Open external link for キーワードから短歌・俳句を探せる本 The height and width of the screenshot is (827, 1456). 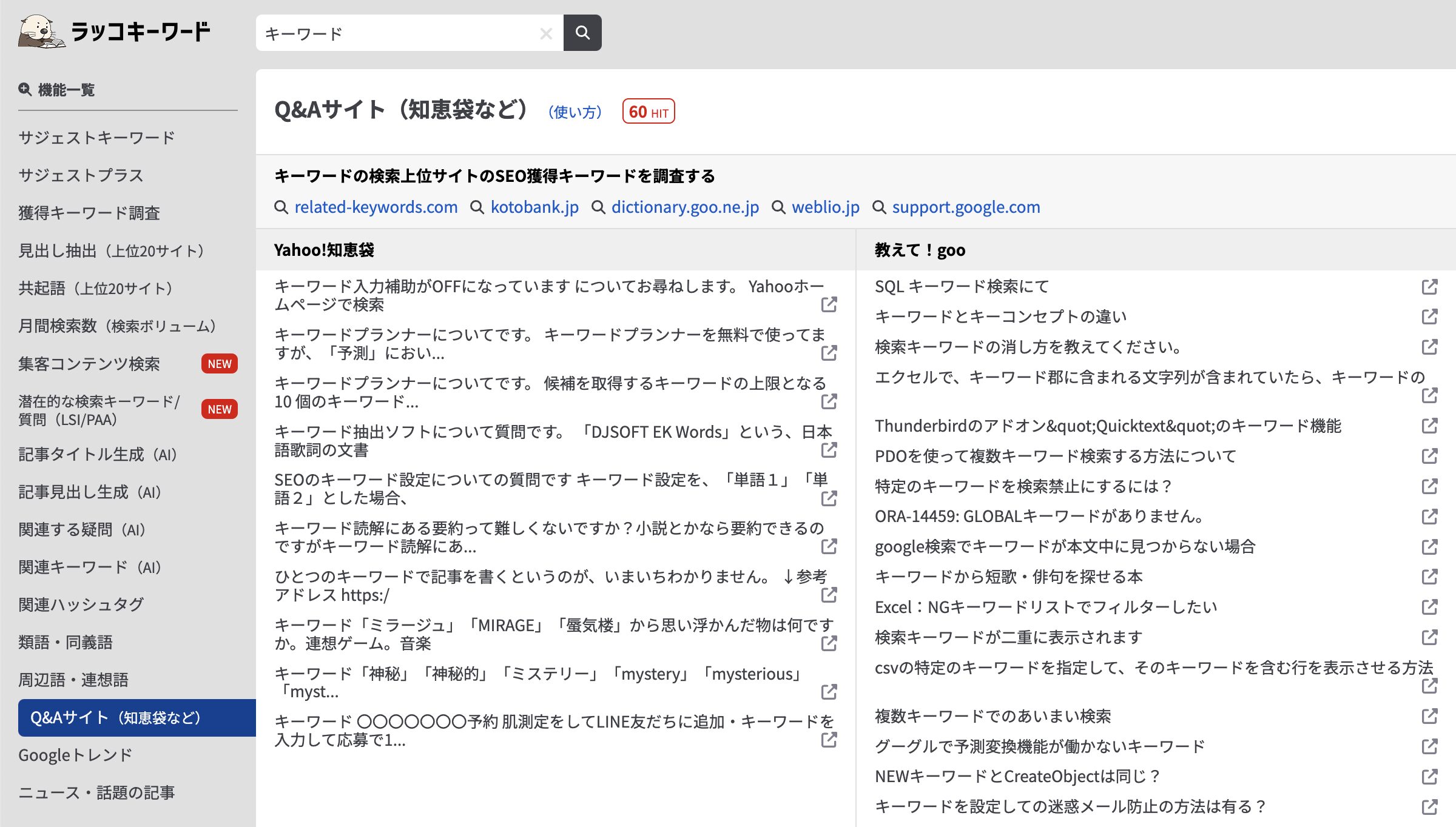click(x=1429, y=577)
